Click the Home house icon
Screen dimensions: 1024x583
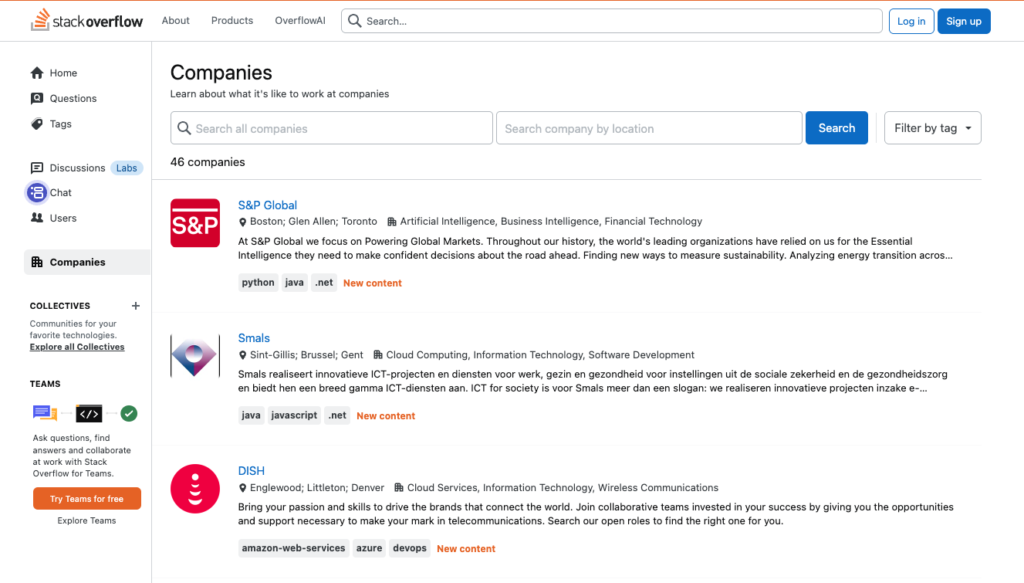[x=37, y=72]
